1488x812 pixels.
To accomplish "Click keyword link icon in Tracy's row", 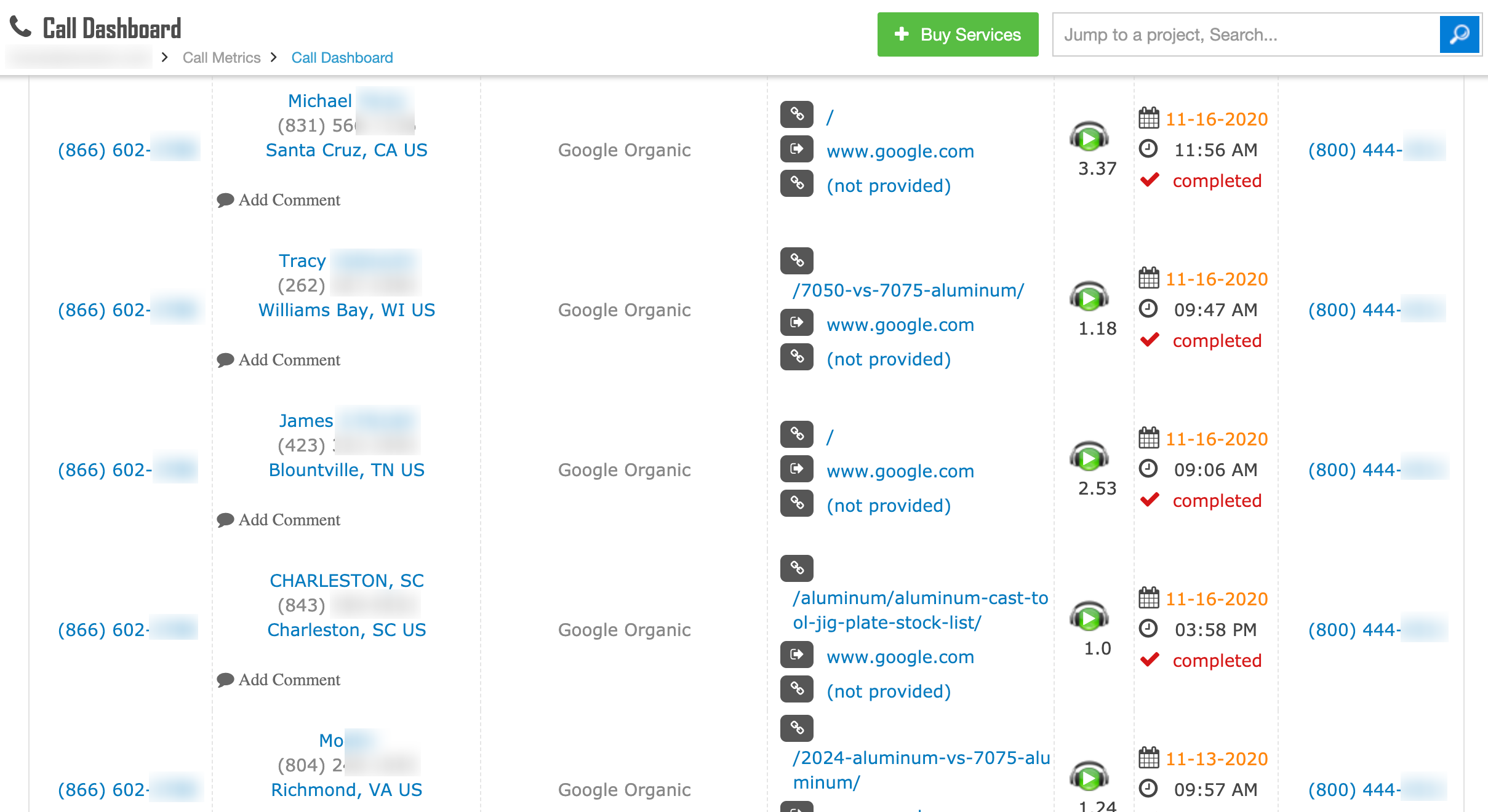I will coord(797,356).
